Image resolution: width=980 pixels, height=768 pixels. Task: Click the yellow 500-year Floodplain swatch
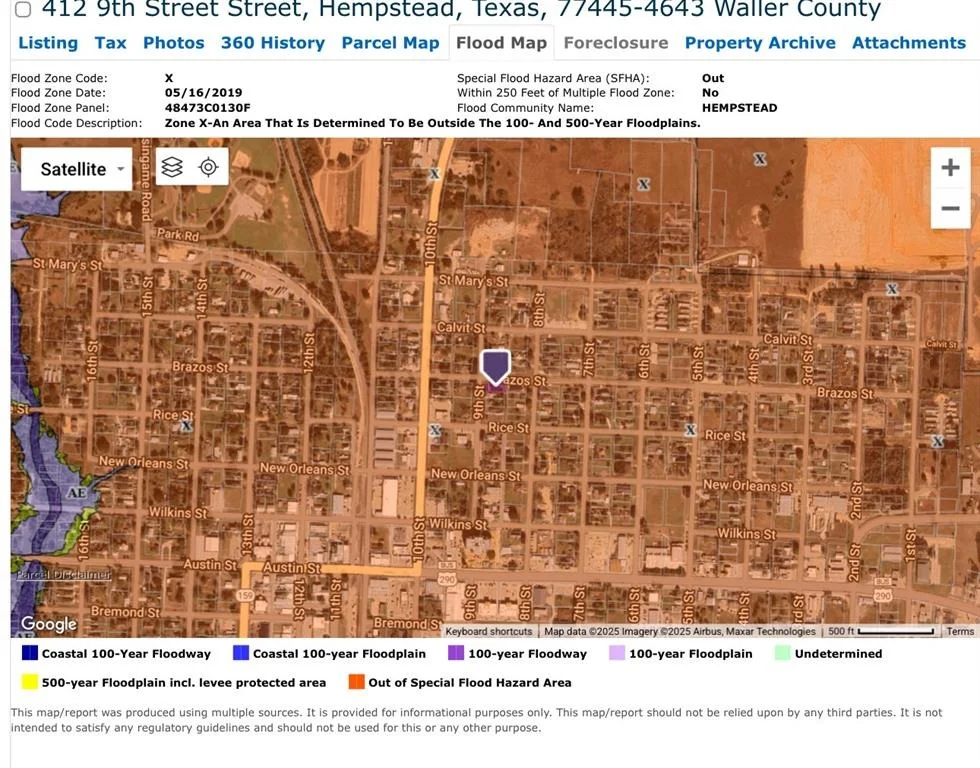(x=29, y=682)
